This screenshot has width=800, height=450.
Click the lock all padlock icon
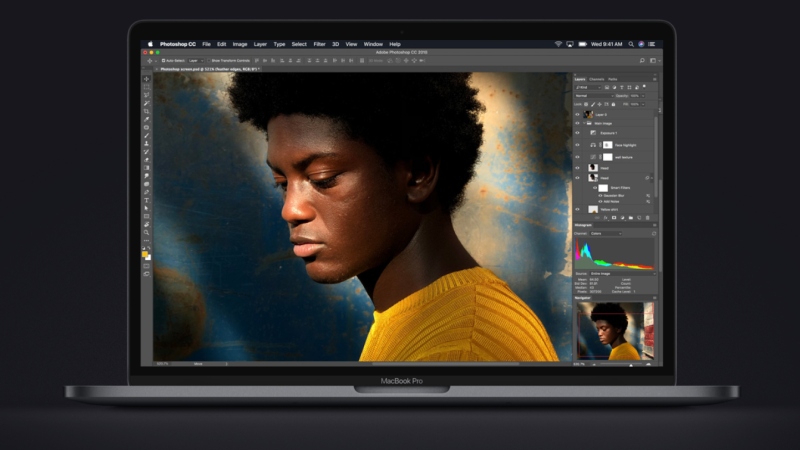tap(613, 105)
